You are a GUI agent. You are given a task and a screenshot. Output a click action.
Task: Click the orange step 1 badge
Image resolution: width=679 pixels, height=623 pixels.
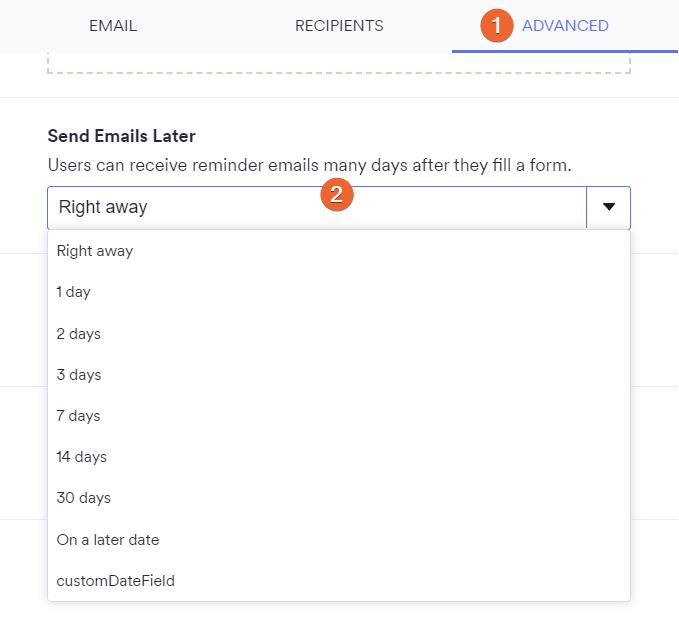point(497,26)
